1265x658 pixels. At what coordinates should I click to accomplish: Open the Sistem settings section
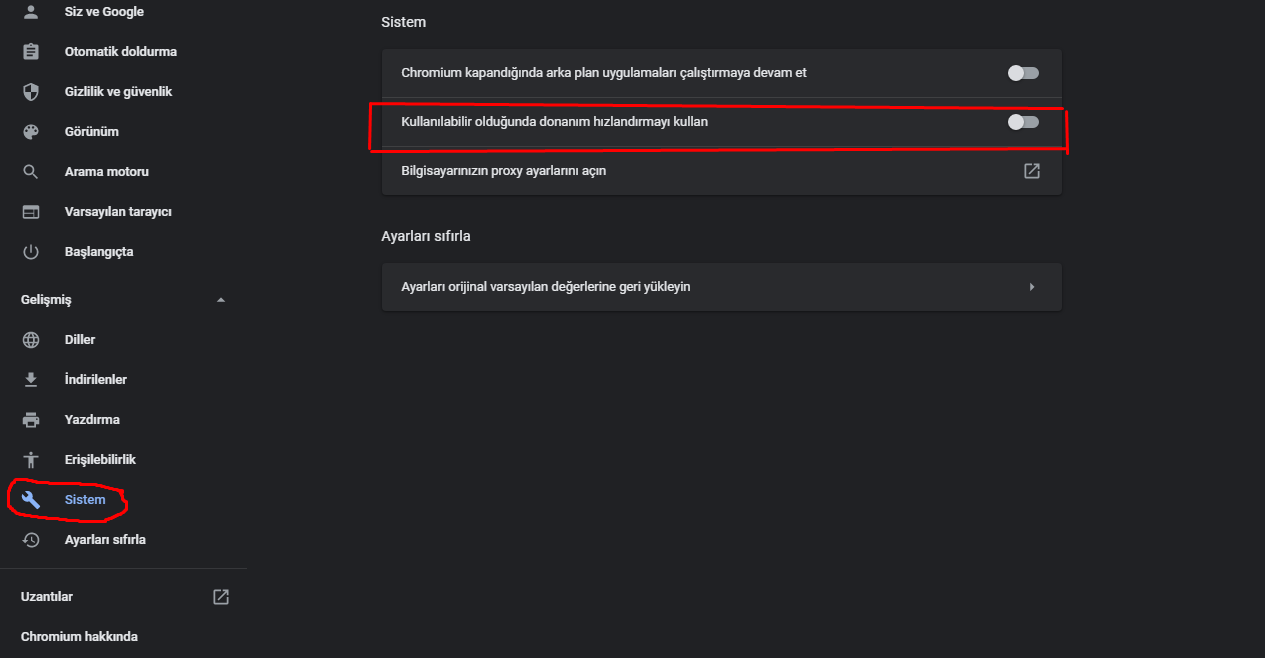tap(84, 500)
